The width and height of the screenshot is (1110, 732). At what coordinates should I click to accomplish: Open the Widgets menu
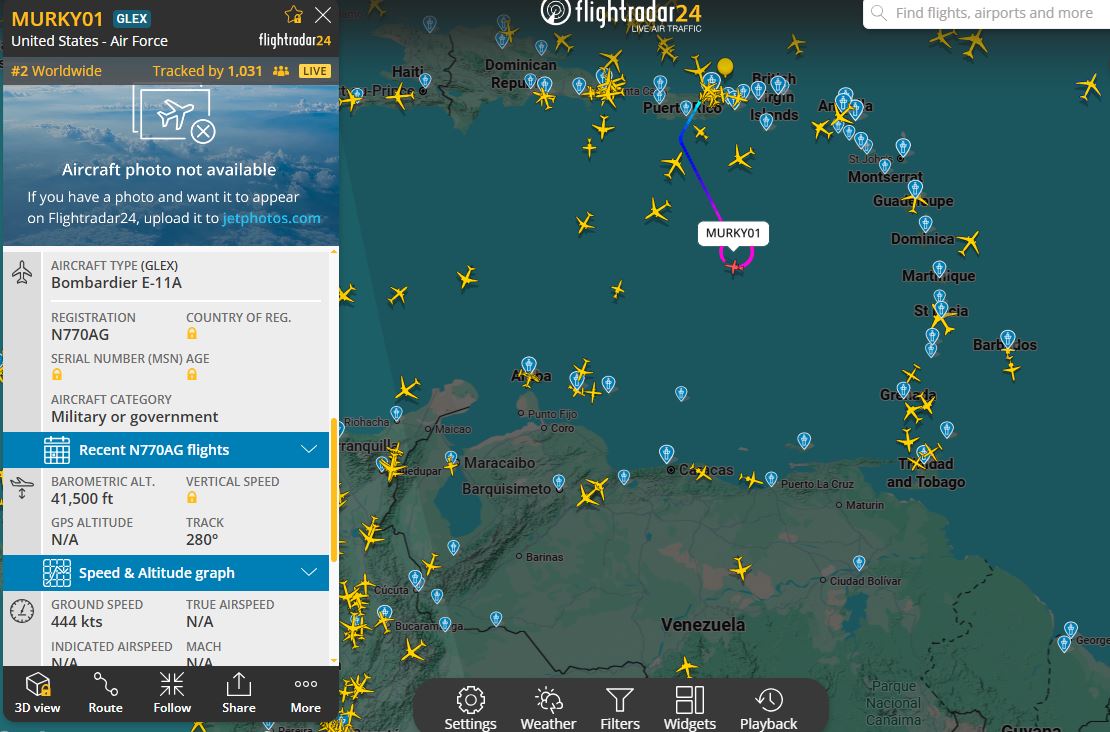690,708
